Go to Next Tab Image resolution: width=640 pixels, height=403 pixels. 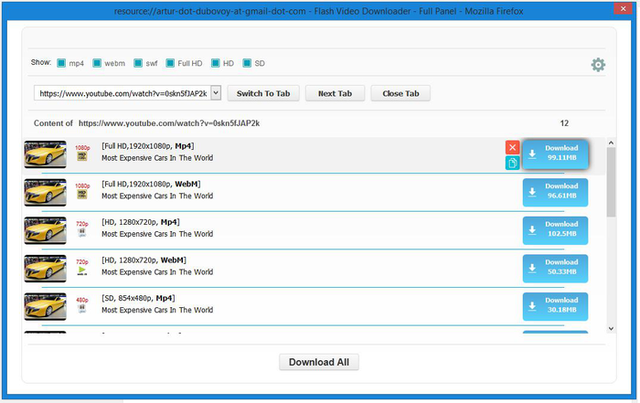335,94
